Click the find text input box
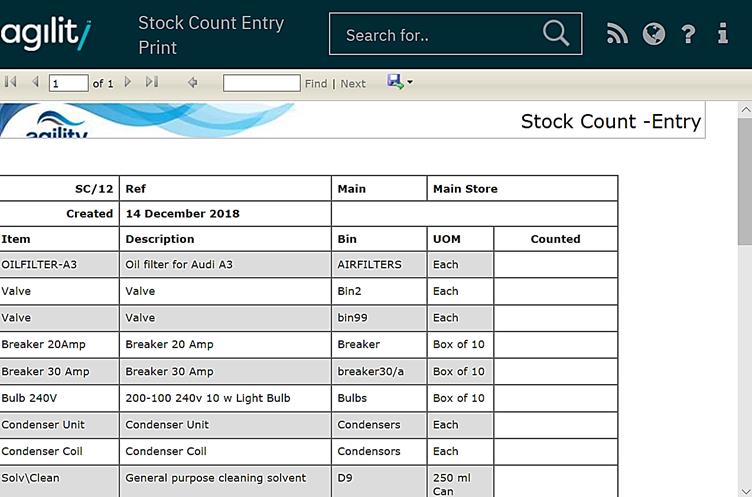This screenshot has width=752, height=497. [x=261, y=84]
